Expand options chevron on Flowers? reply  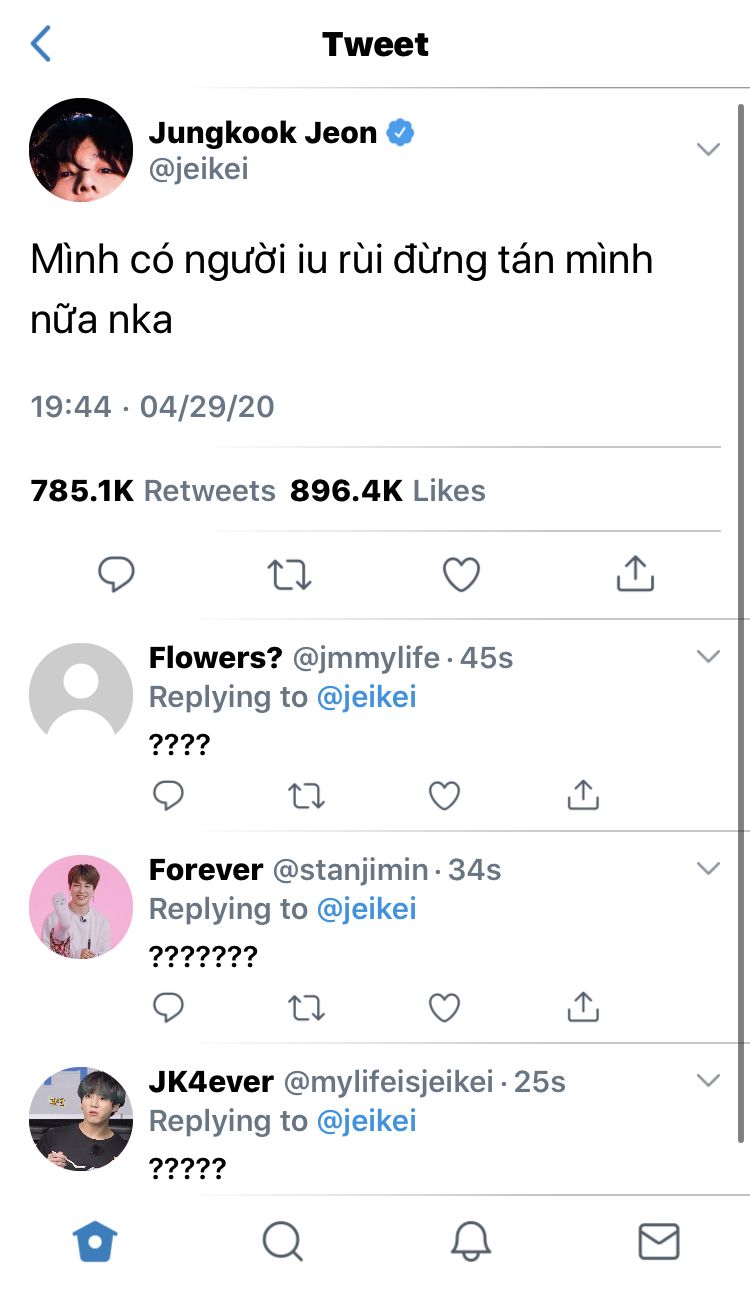(x=708, y=657)
